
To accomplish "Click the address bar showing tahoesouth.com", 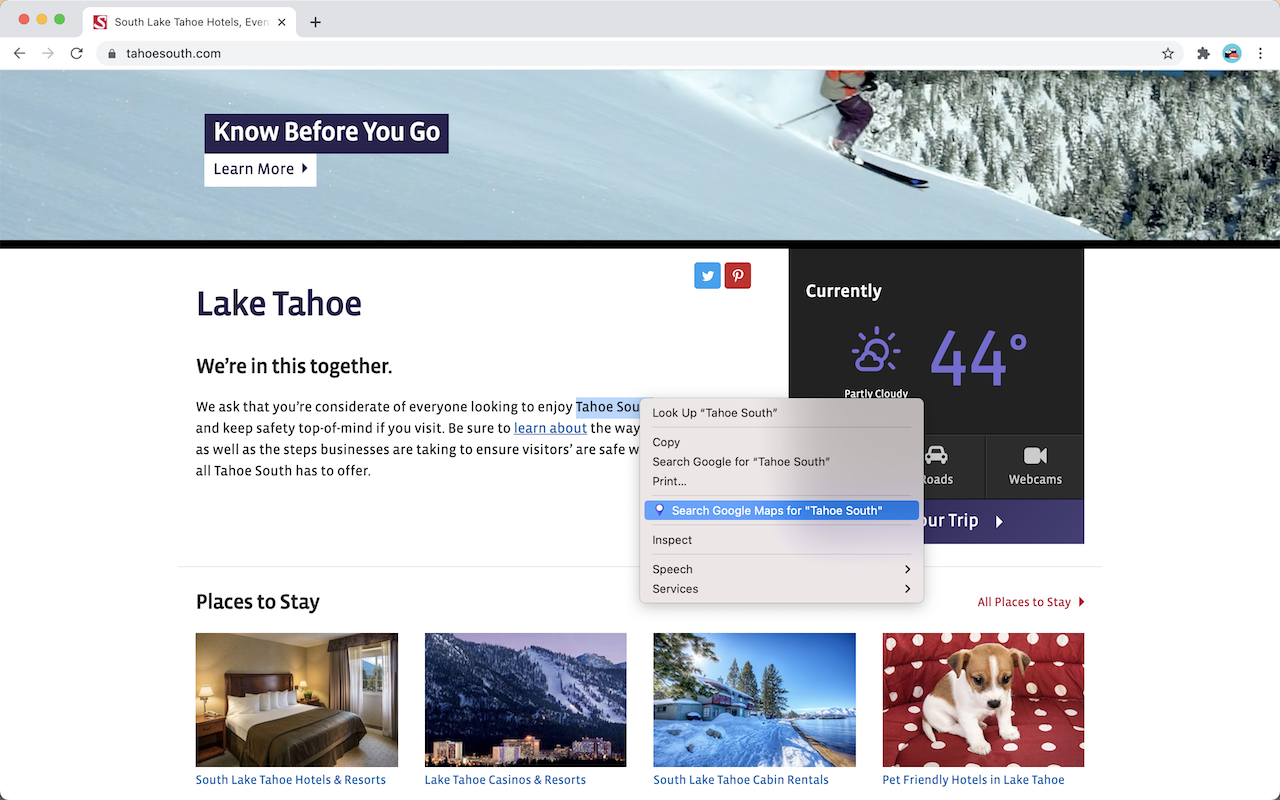I will pos(640,53).
